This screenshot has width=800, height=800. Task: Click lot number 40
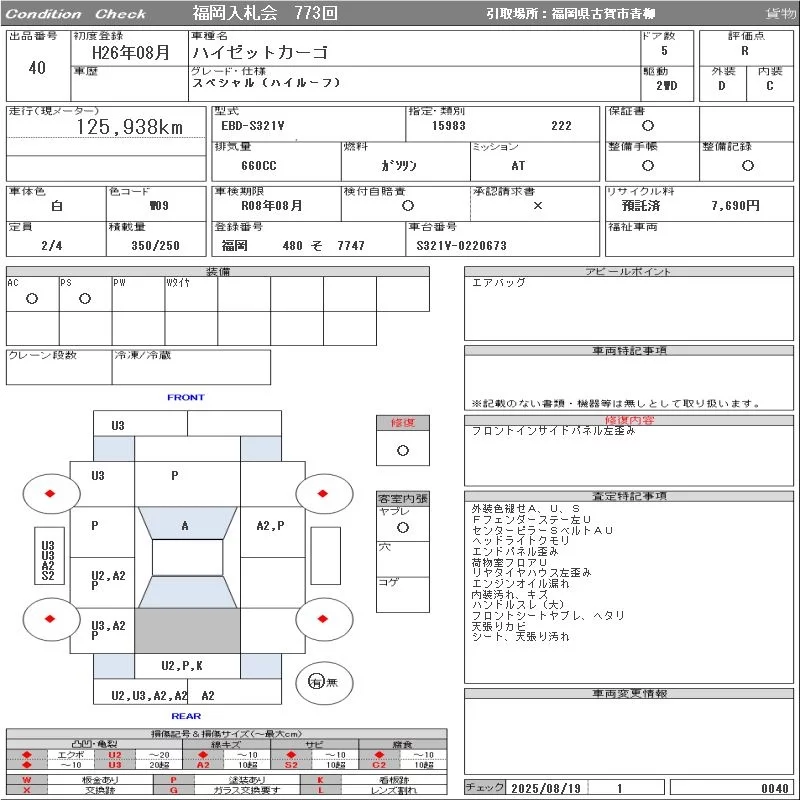point(37,68)
